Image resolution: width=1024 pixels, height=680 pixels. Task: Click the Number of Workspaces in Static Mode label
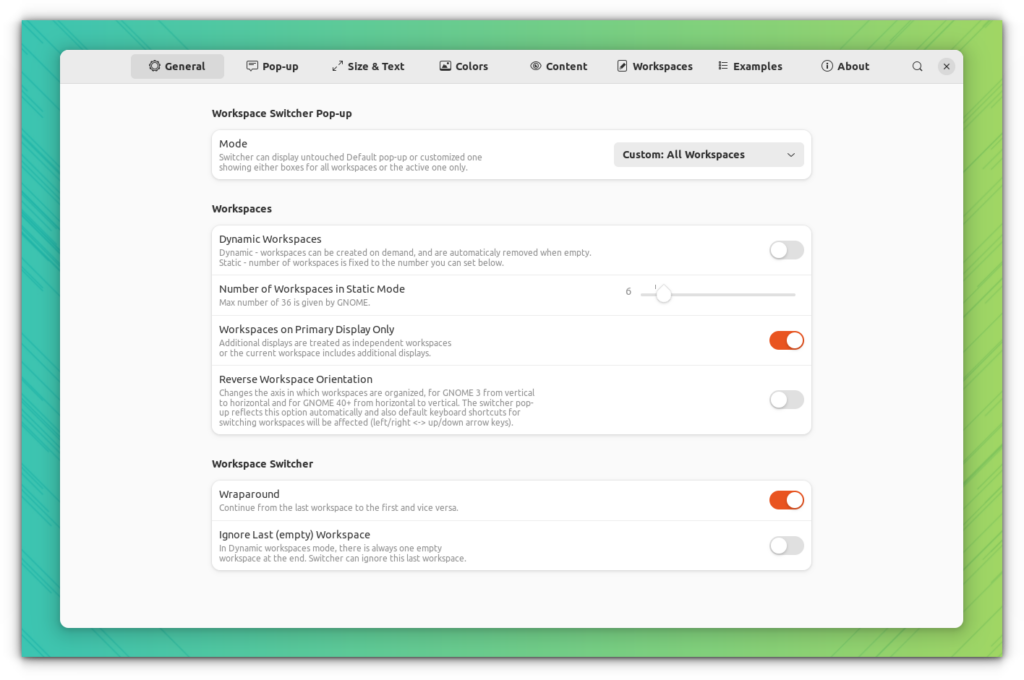(x=312, y=289)
